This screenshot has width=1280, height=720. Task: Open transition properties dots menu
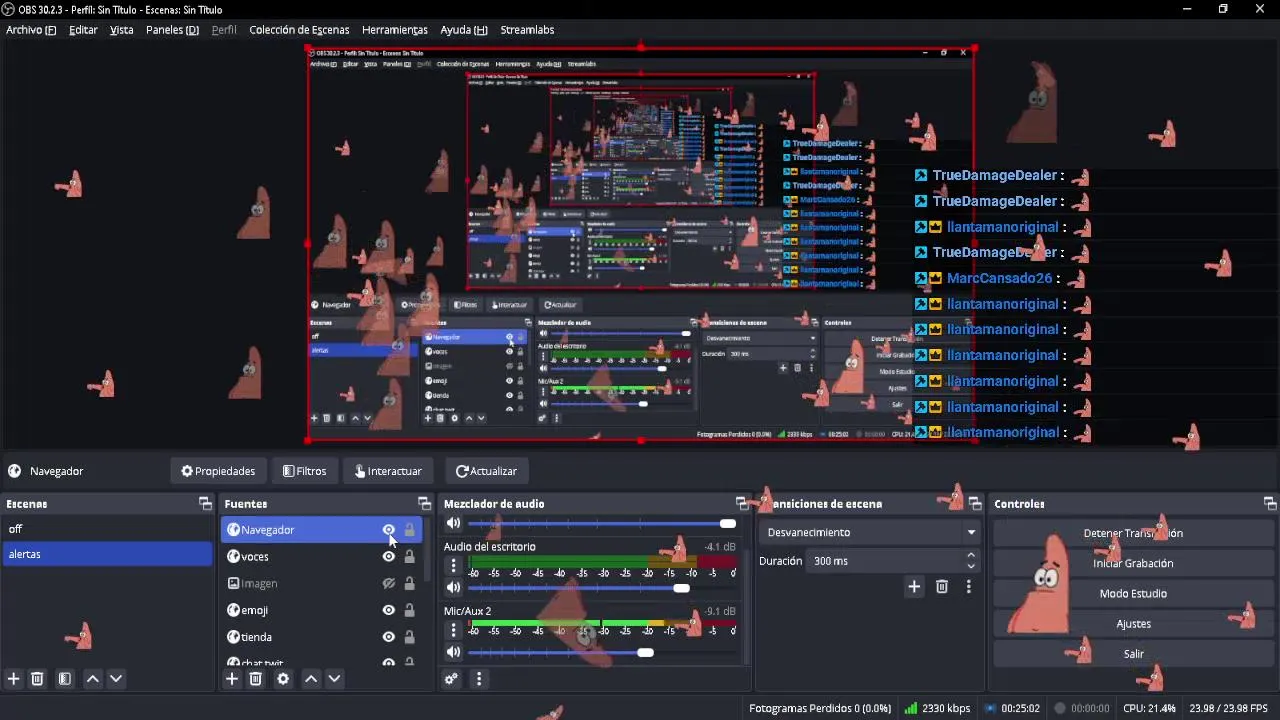[968, 587]
